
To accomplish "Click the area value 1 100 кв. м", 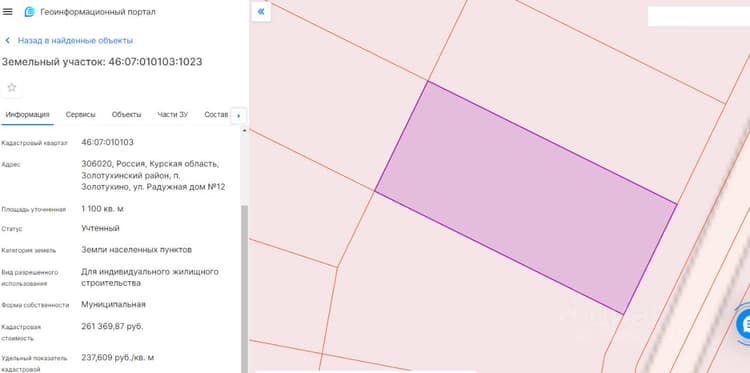I will (x=102, y=209).
